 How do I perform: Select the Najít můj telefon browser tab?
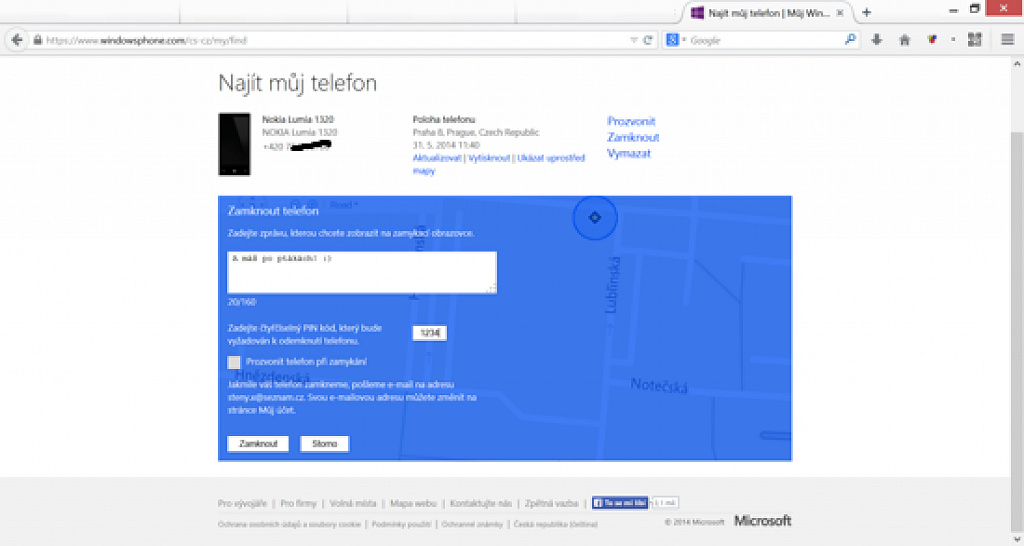768,12
